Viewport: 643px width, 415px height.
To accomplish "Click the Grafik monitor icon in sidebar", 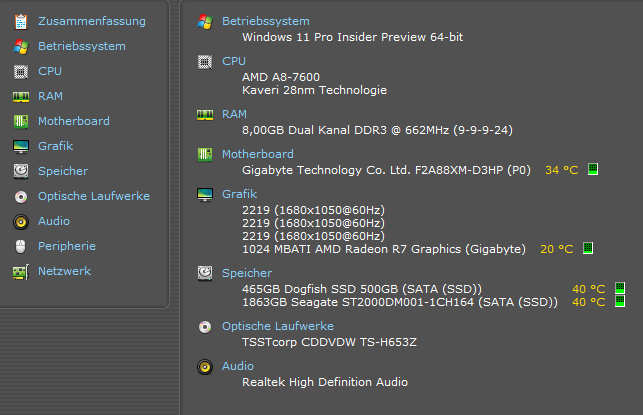I will pos(20,146).
